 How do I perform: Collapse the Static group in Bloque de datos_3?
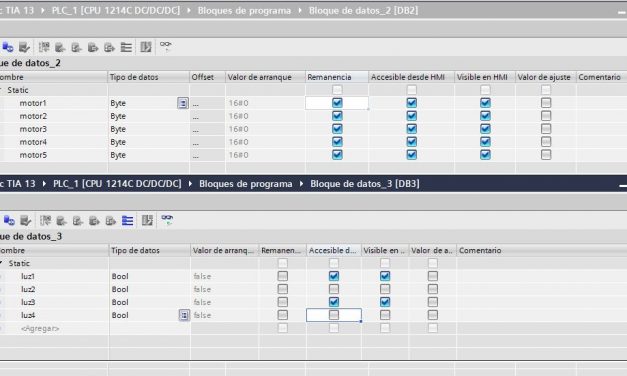[x=2, y=263]
